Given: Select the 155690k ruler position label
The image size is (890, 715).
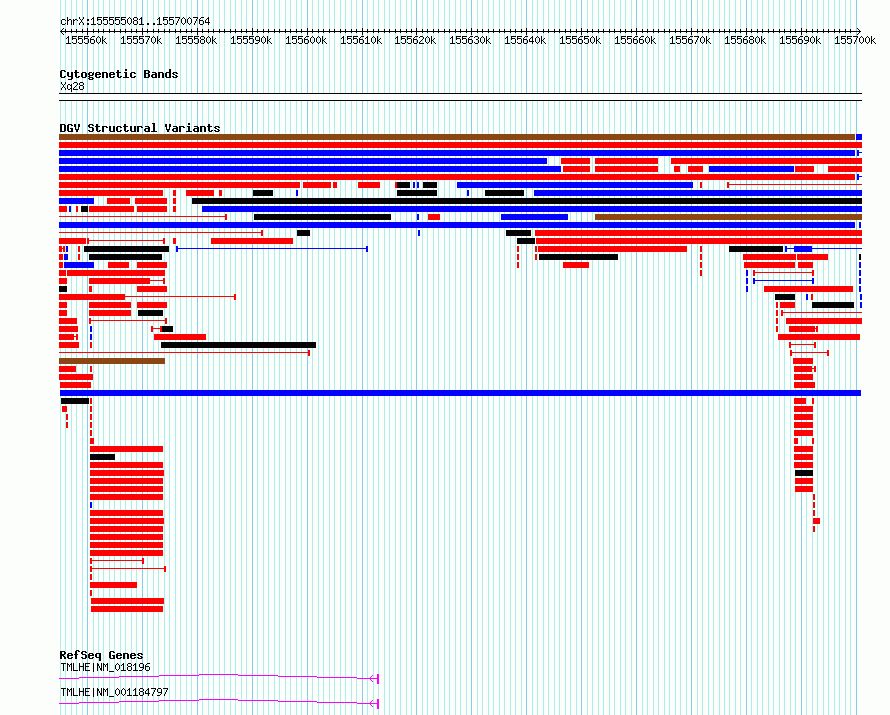Looking at the screenshot, I should [x=800, y=40].
